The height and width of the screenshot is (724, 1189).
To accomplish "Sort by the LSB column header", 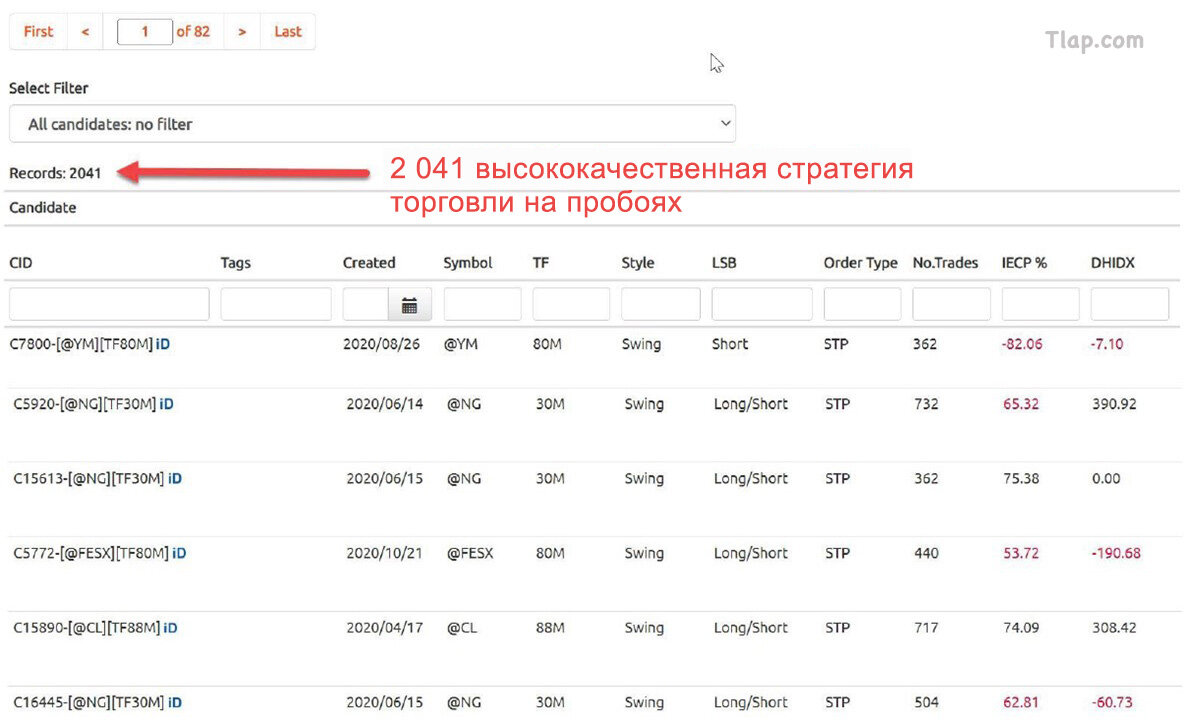I will point(724,263).
